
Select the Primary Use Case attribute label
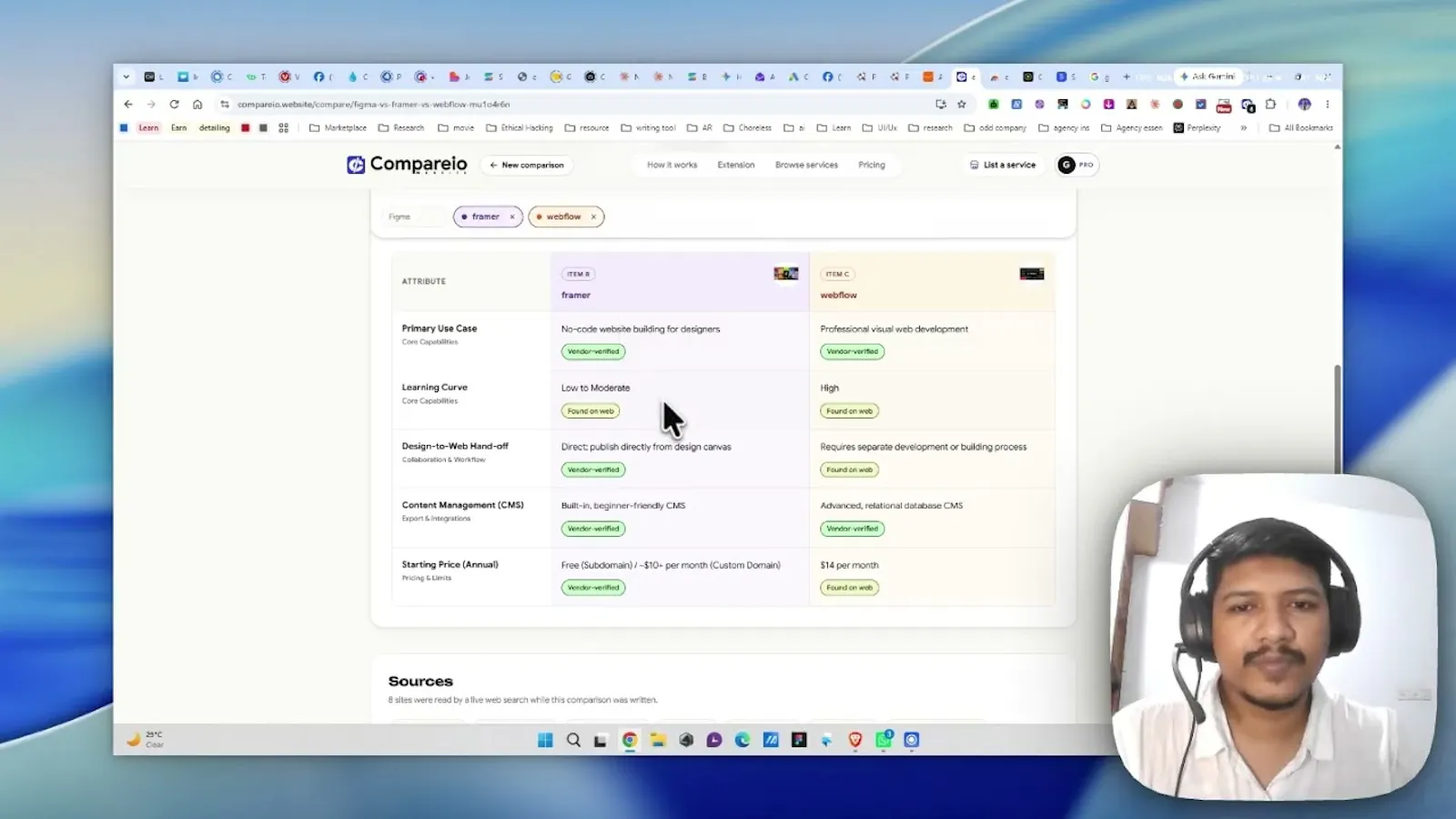point(440,329)
